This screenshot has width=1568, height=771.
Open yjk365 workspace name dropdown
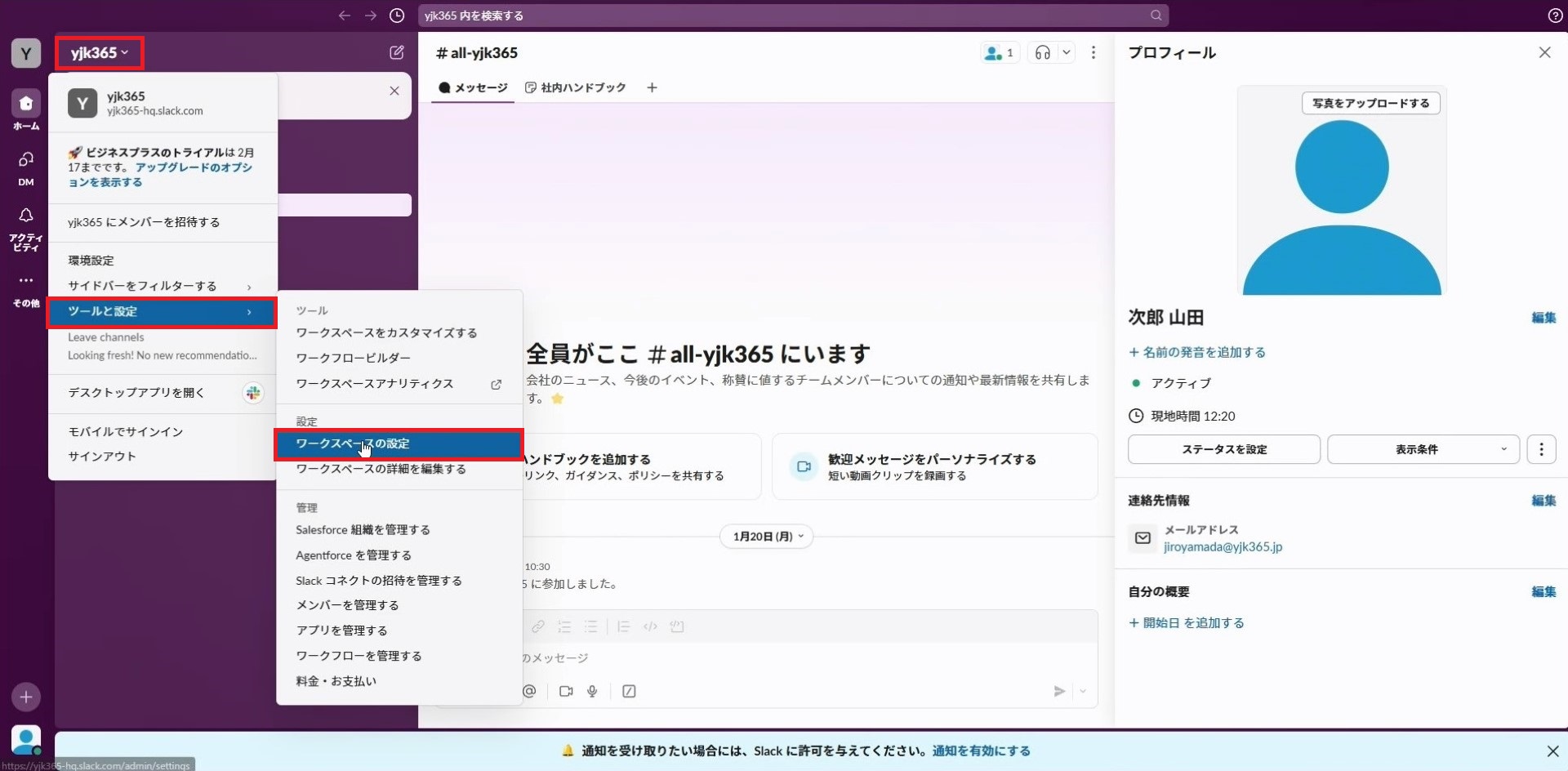click(x=100, y=53)
